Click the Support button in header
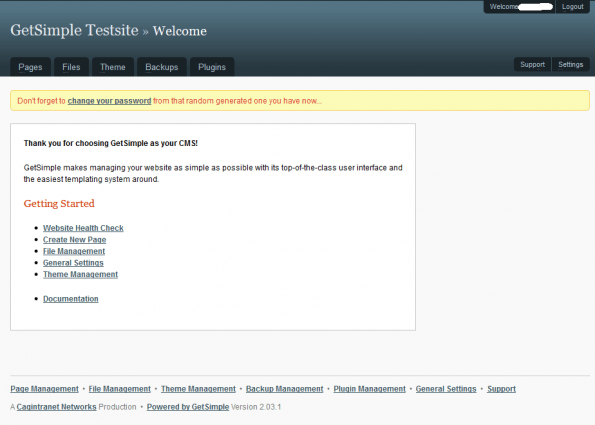This screenshot has width=595, height=425. 532,65
